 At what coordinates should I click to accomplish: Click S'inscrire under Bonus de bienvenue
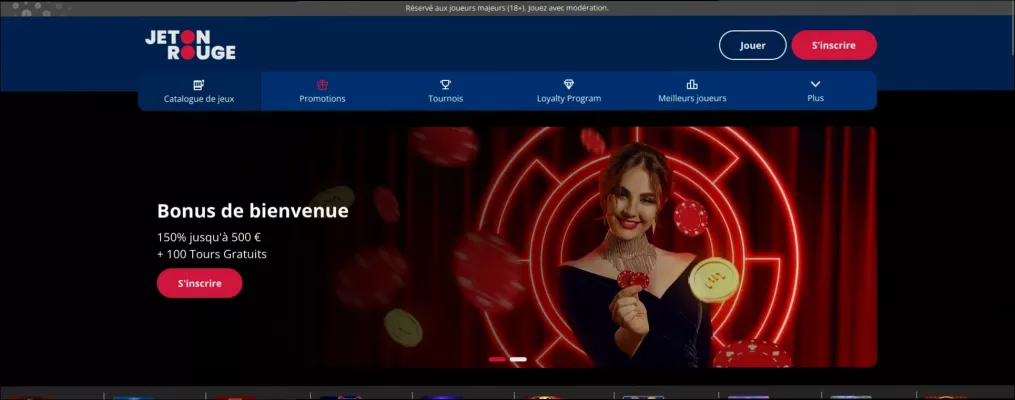[x=199, y=283]
